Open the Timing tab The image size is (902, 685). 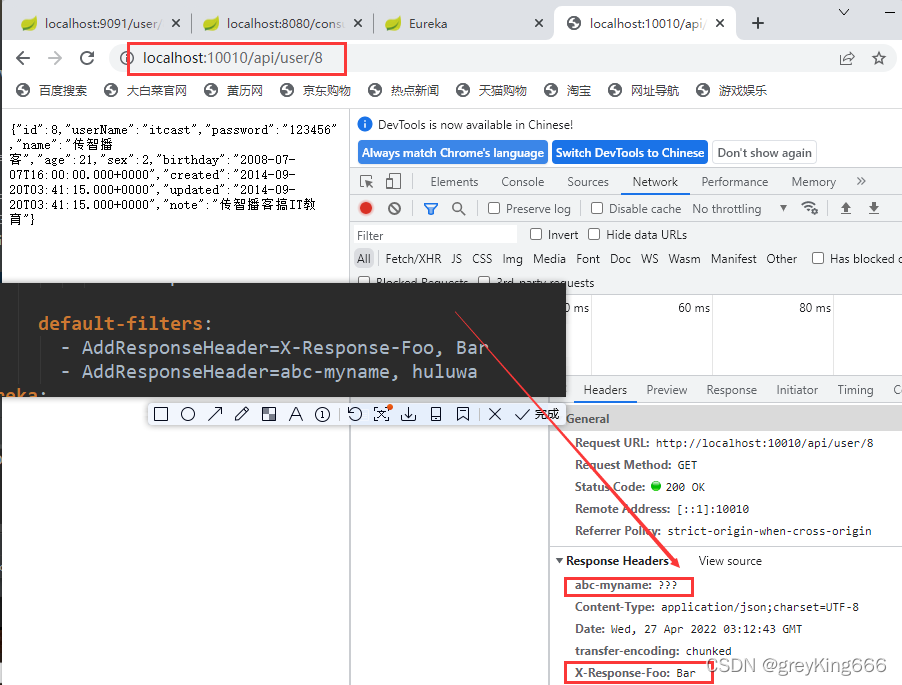[x=855, y=390]
